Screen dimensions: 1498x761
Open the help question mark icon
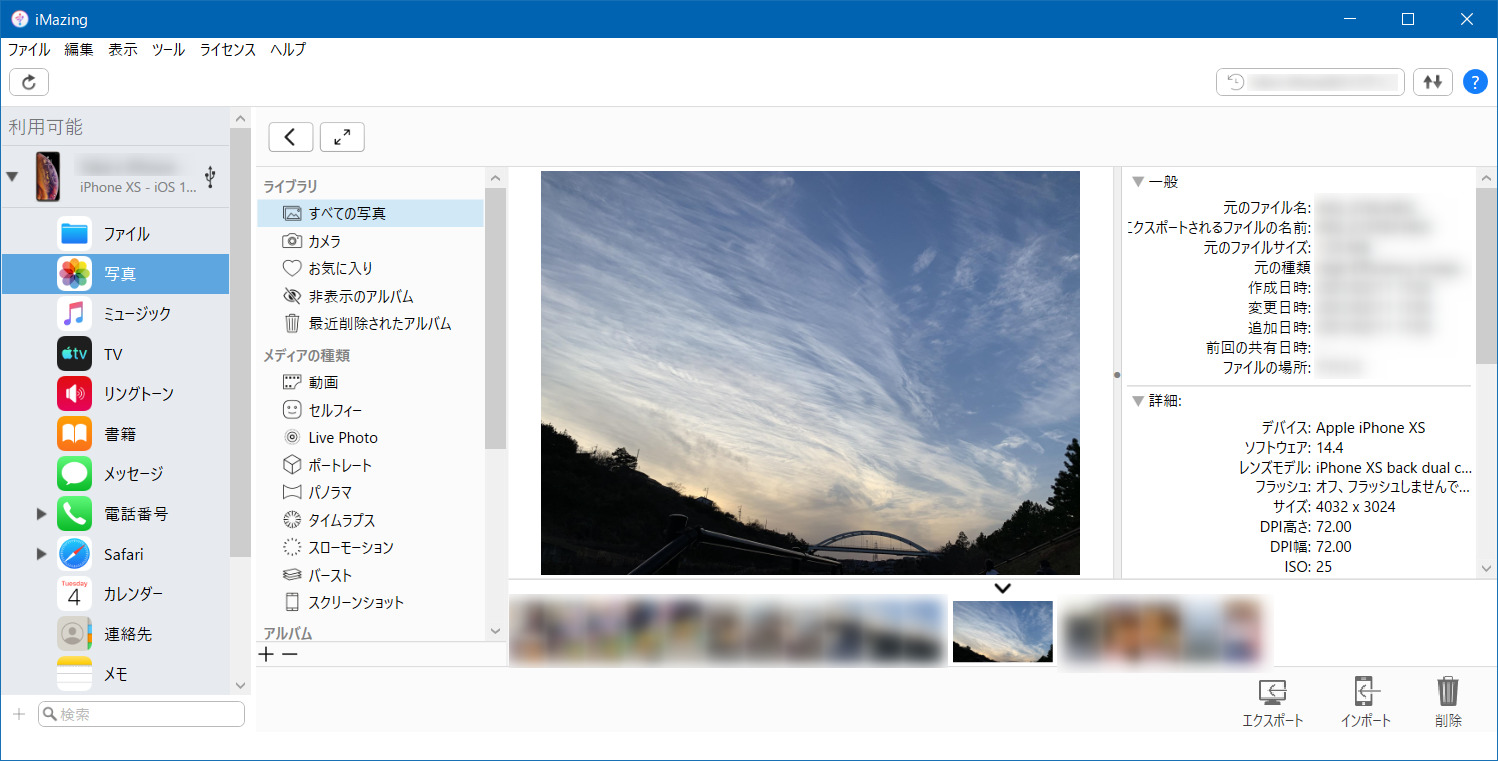tap(1475, 82)
